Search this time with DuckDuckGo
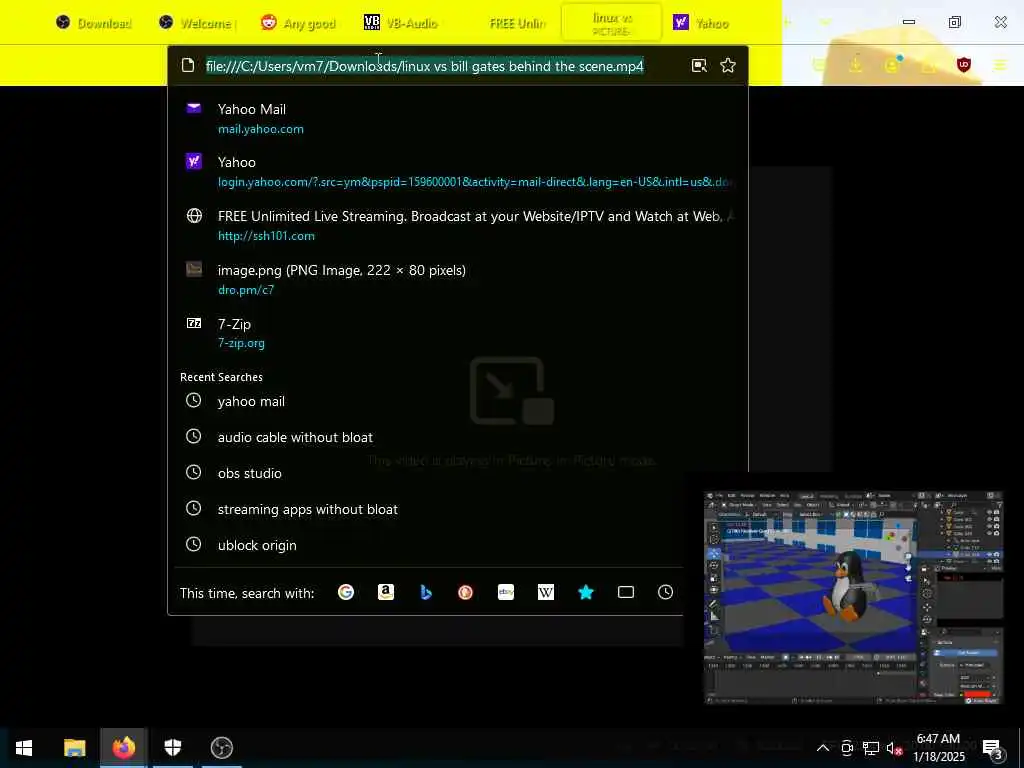 pyautogui.click(x=466, y=592)
